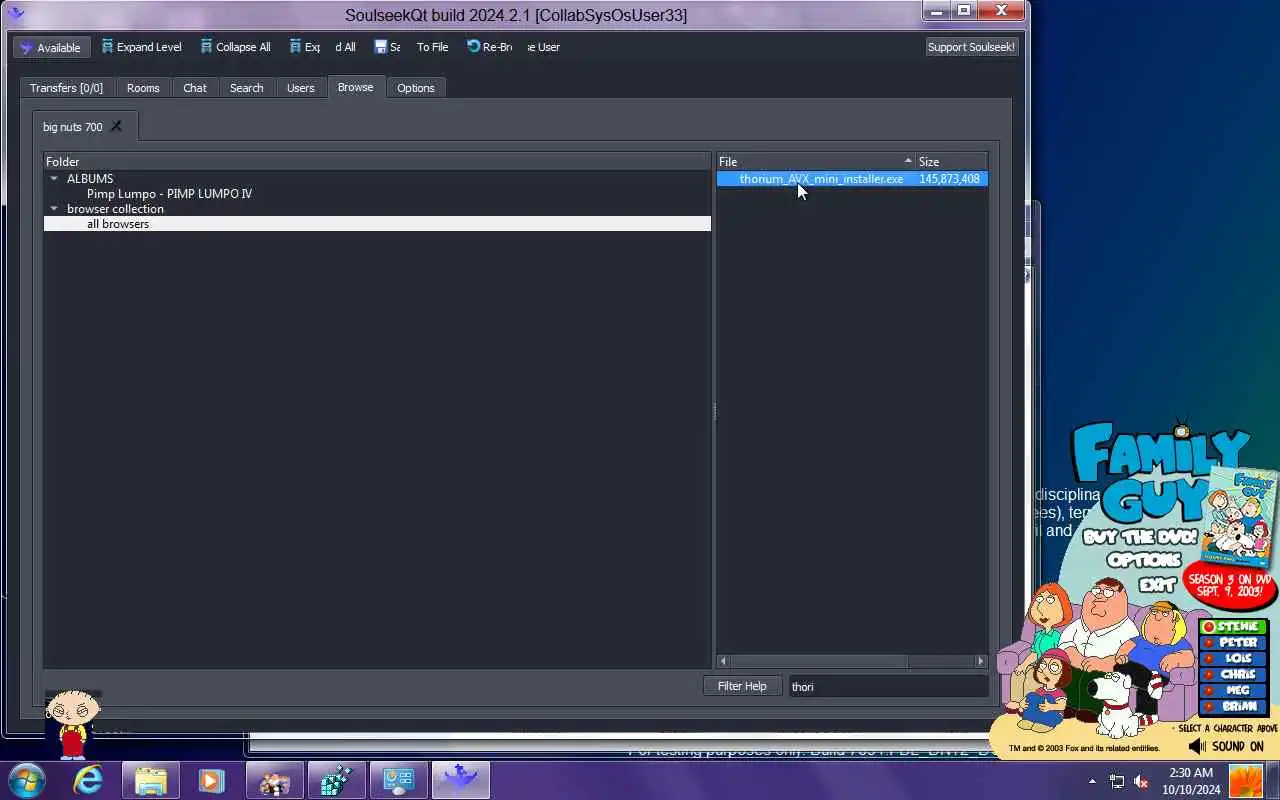Click the Save To File disk icon
This screenshot has height=800, width=1280.
point(381,47)
